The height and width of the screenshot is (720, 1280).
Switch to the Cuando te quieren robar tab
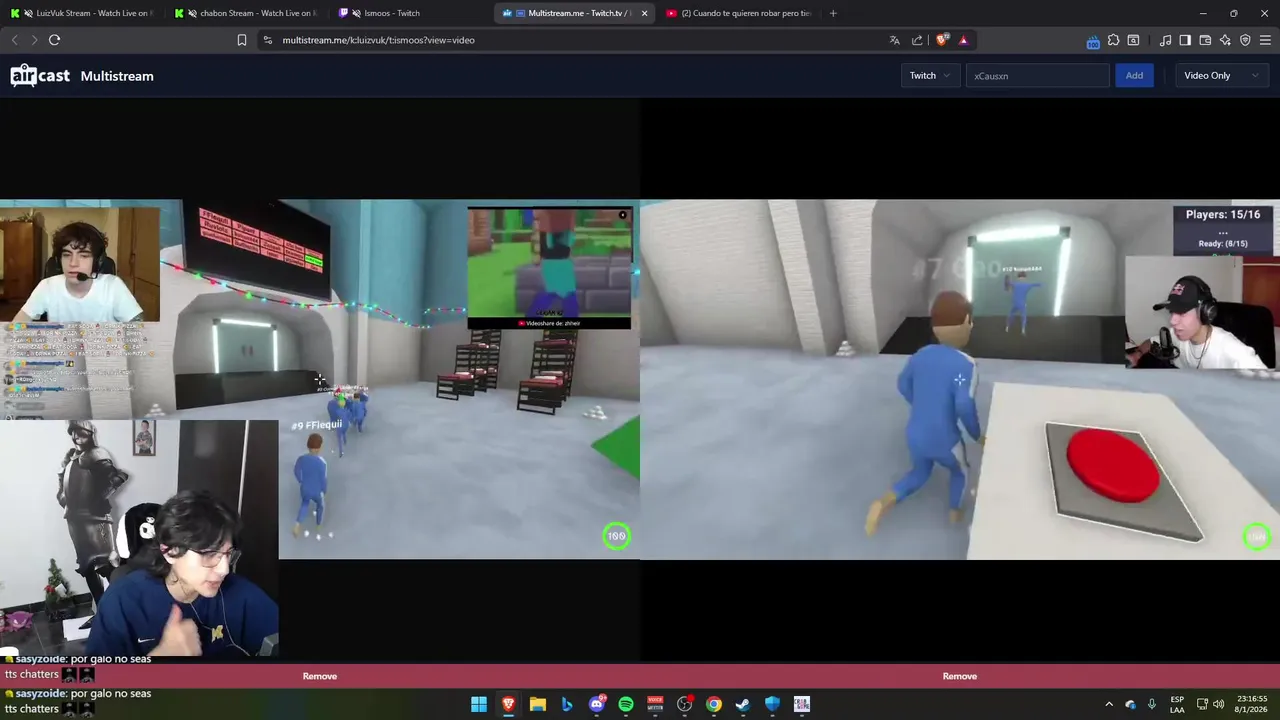pyautogui.click(x=738, y=13)
